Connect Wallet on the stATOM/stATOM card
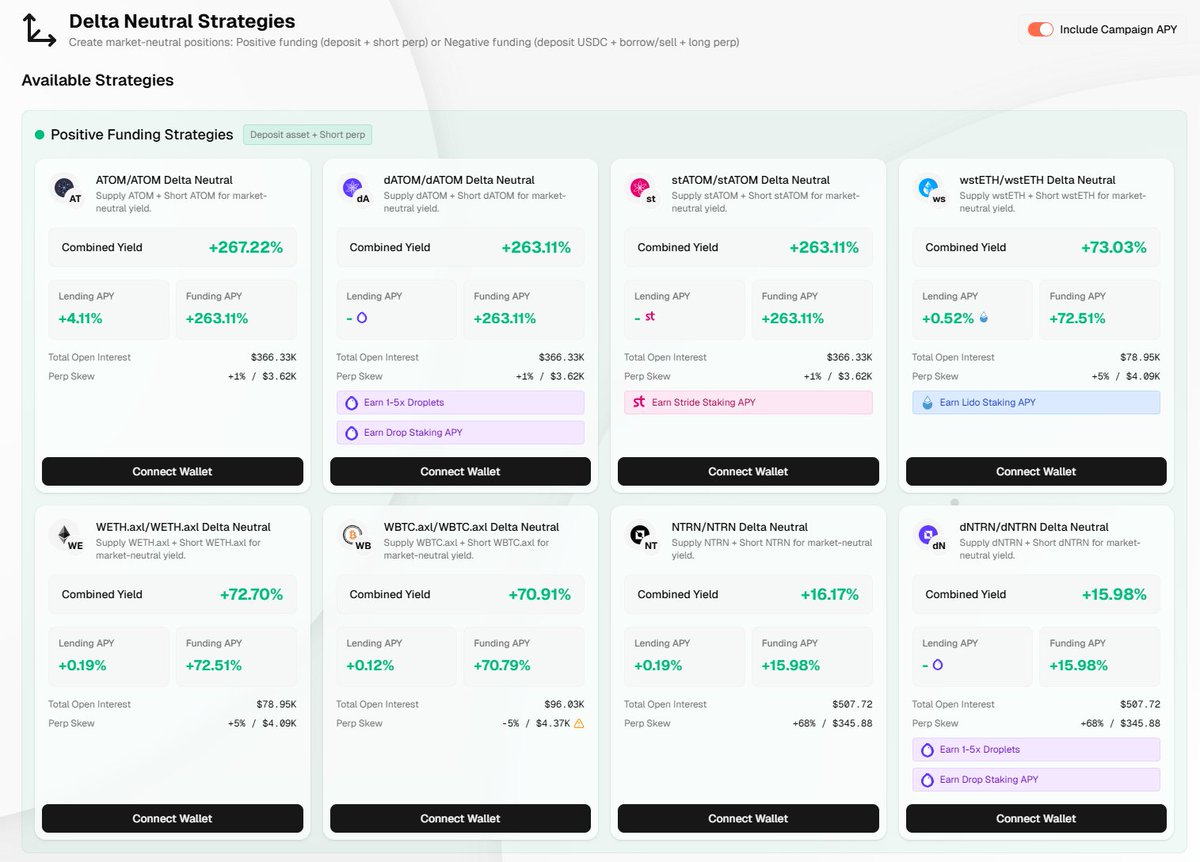The height and width of the screenshot is (862, 1200). pyautogui.click(x=748, y=471)
